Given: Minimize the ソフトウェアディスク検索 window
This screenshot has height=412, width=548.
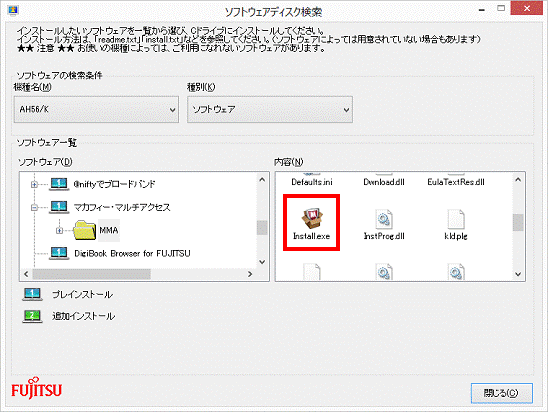Looking at the screenshot, I should click(x=482, y=9).
